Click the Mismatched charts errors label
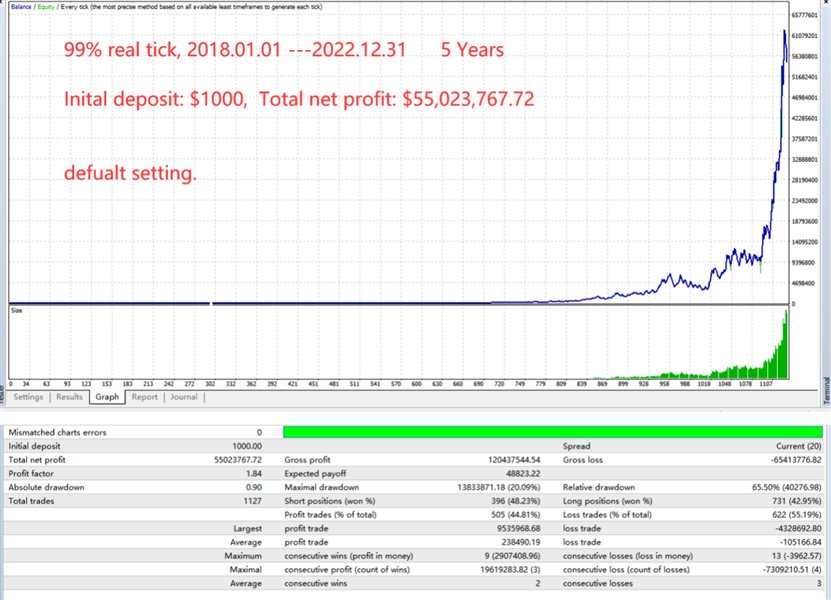This screenshot has width=831, height=600. pos(57,433)
